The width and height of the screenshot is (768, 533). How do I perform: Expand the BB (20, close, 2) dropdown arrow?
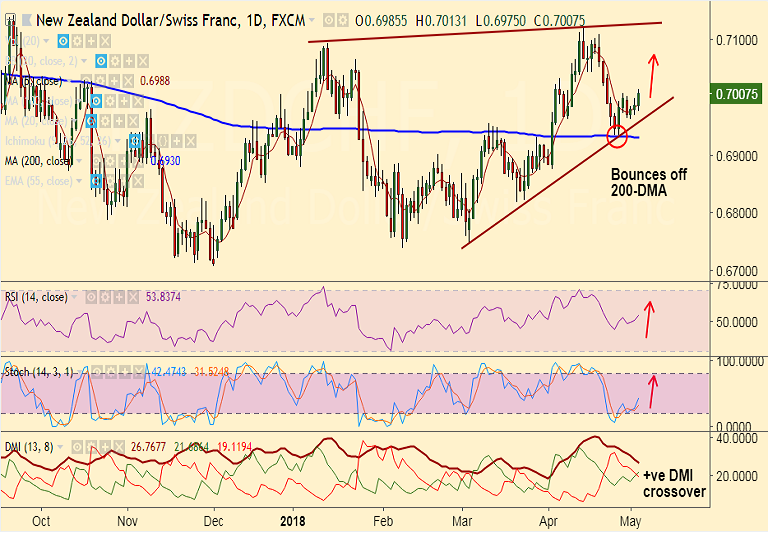coord(84,61)
